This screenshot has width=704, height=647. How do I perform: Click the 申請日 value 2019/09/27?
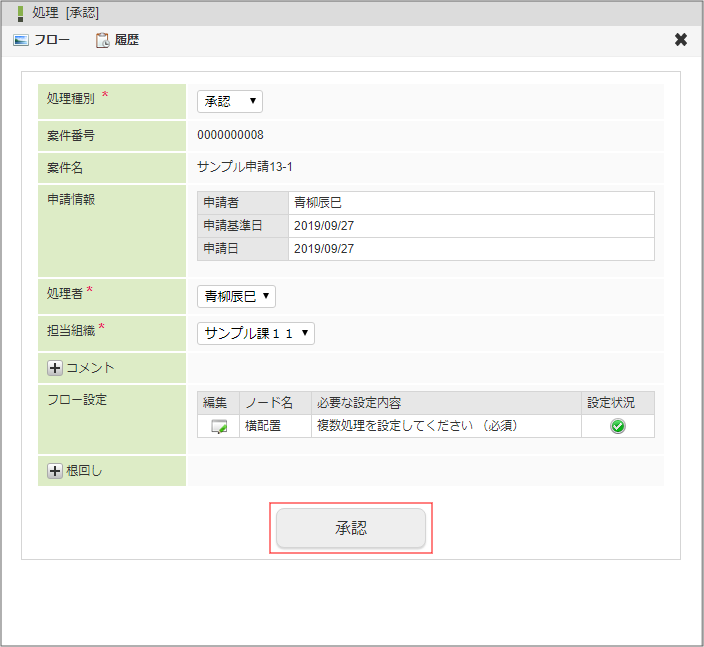click(324, 249)
